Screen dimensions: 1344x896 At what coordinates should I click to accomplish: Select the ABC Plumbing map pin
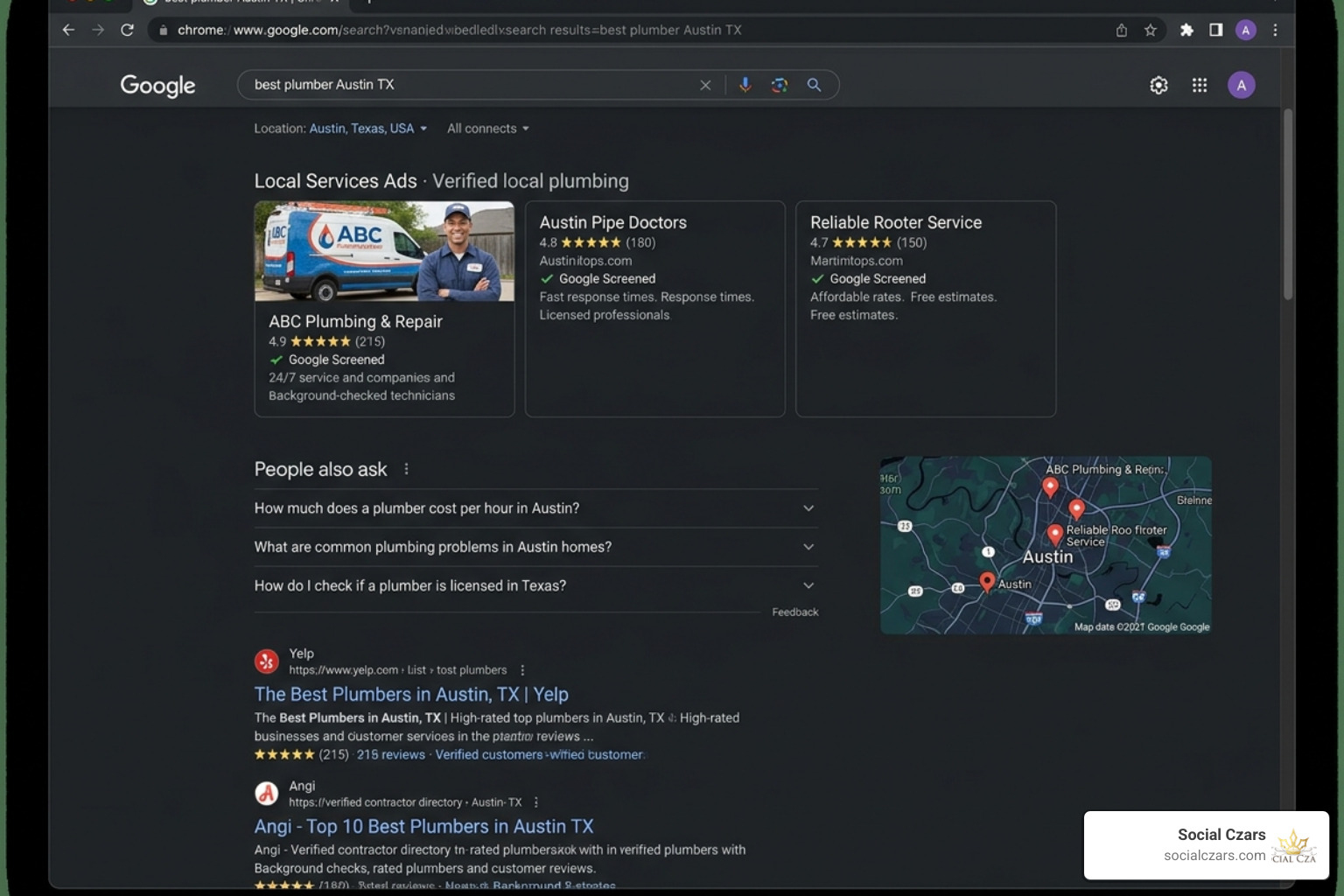(1050, 488)
